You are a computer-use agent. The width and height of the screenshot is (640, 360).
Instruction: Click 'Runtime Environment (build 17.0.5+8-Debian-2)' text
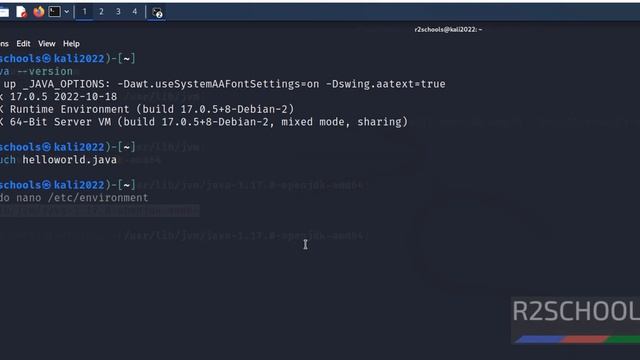152,109
